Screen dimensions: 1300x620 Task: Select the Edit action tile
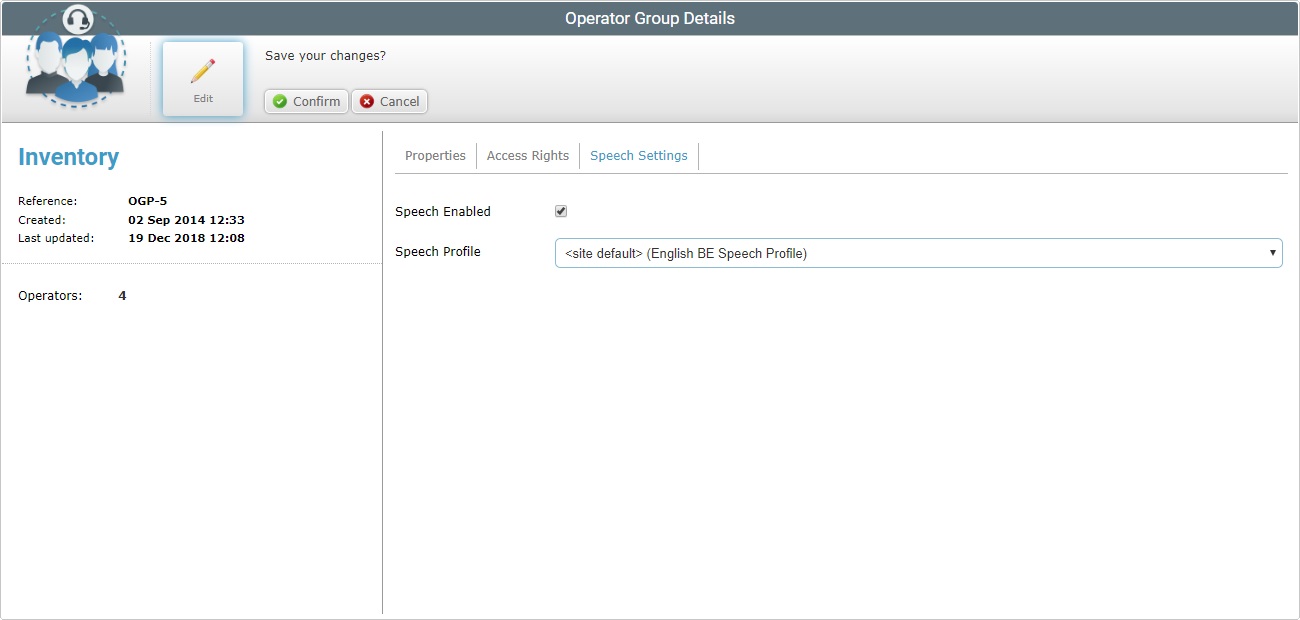[203, 78]
